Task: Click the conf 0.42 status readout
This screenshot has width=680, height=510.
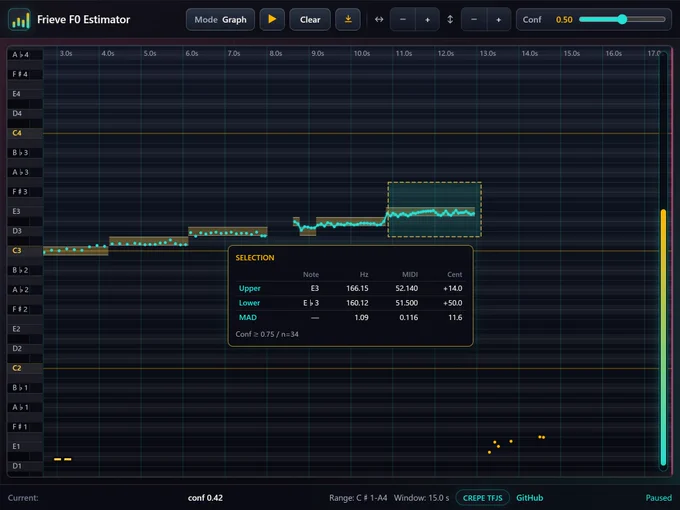Action: [x=205, y=498]
